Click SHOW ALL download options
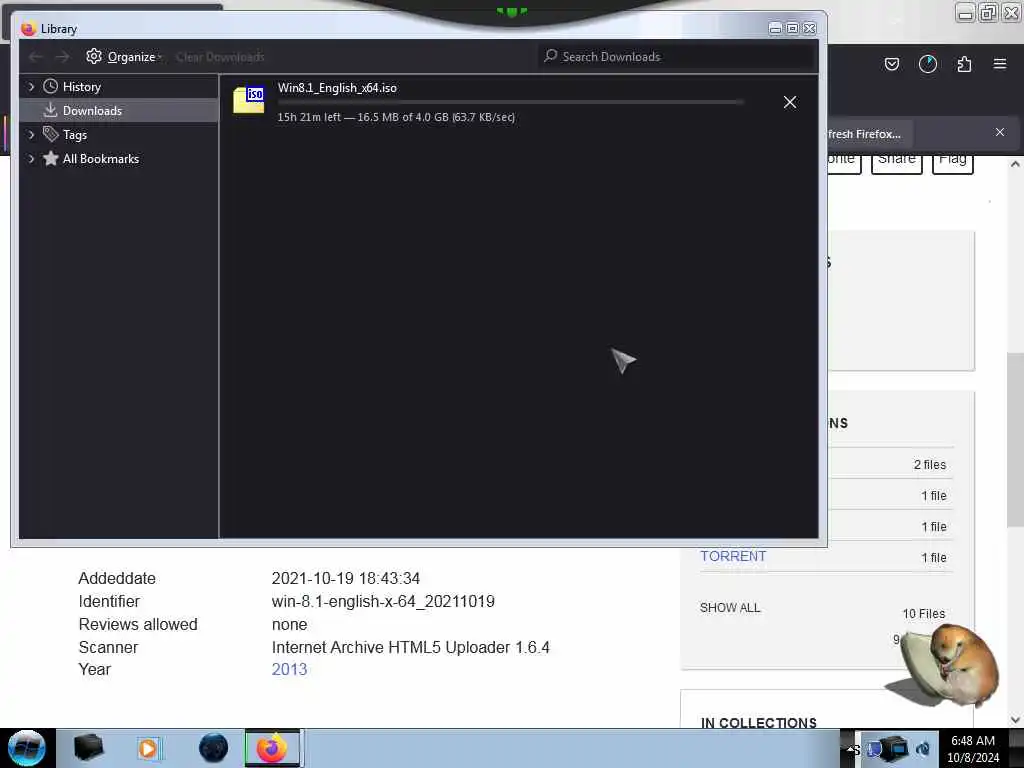This screenshot has height=768, width=1024. click(729, 607)
